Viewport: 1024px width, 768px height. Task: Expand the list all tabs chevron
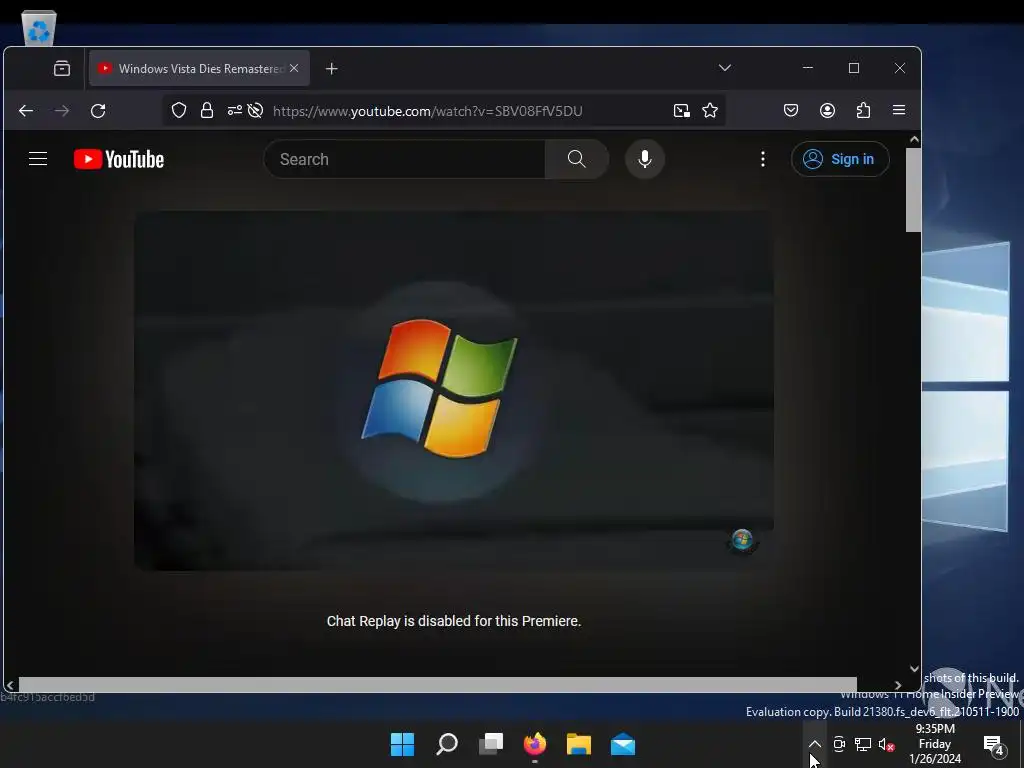click(x=724, y=68)
